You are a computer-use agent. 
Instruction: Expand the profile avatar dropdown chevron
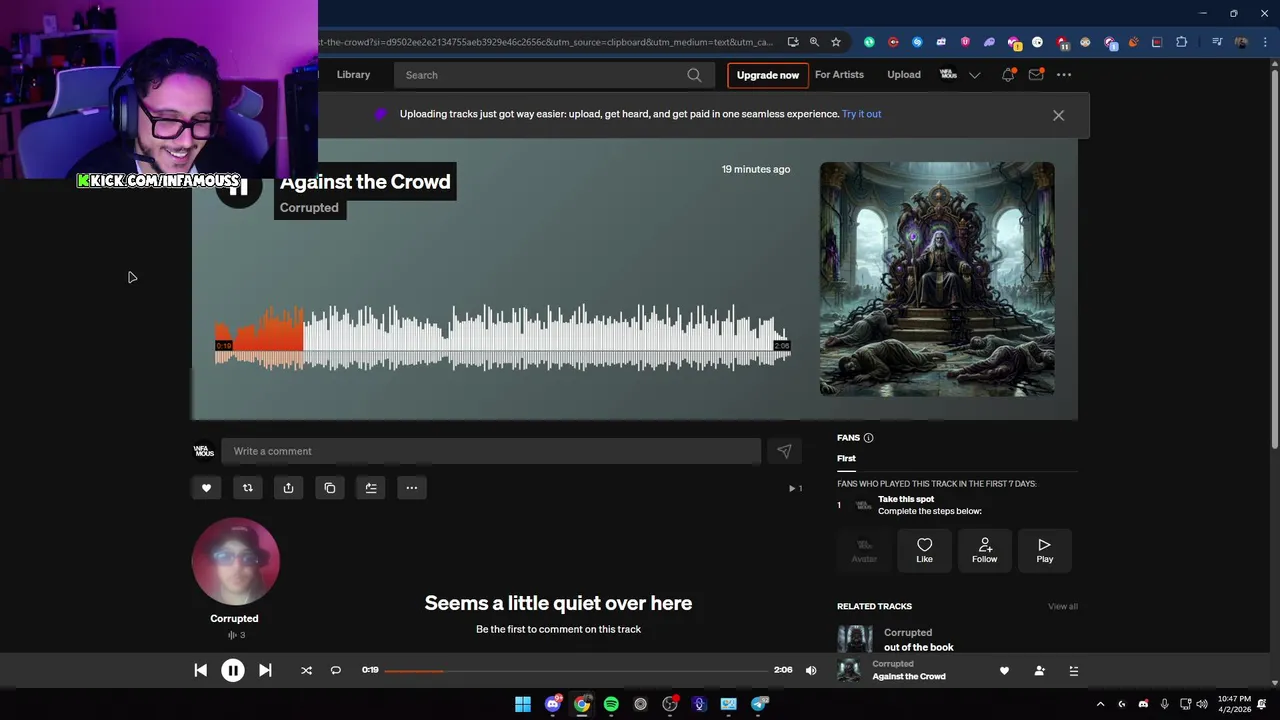975,75
